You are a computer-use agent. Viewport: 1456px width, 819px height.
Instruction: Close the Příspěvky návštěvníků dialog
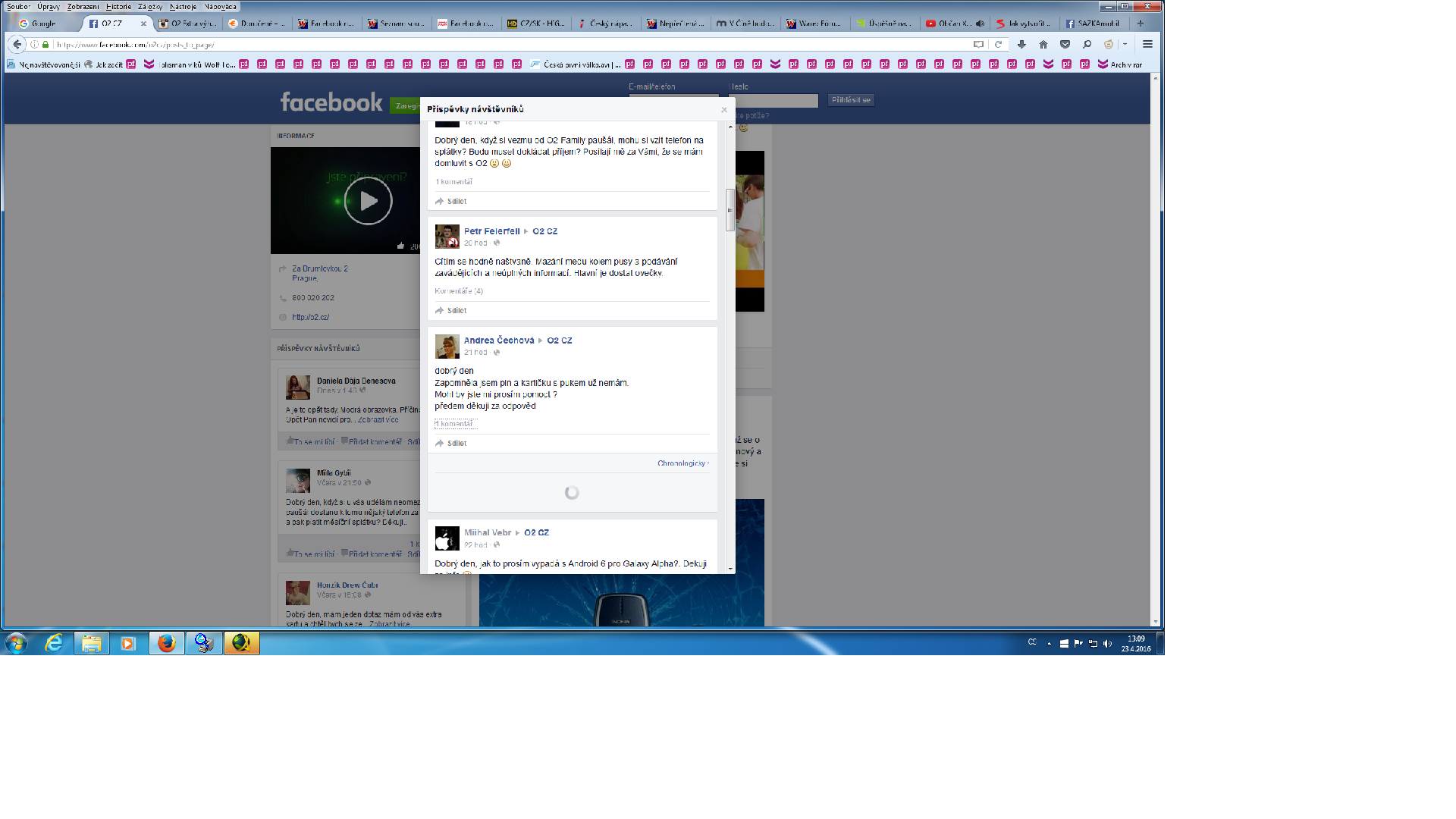(724, 110)
